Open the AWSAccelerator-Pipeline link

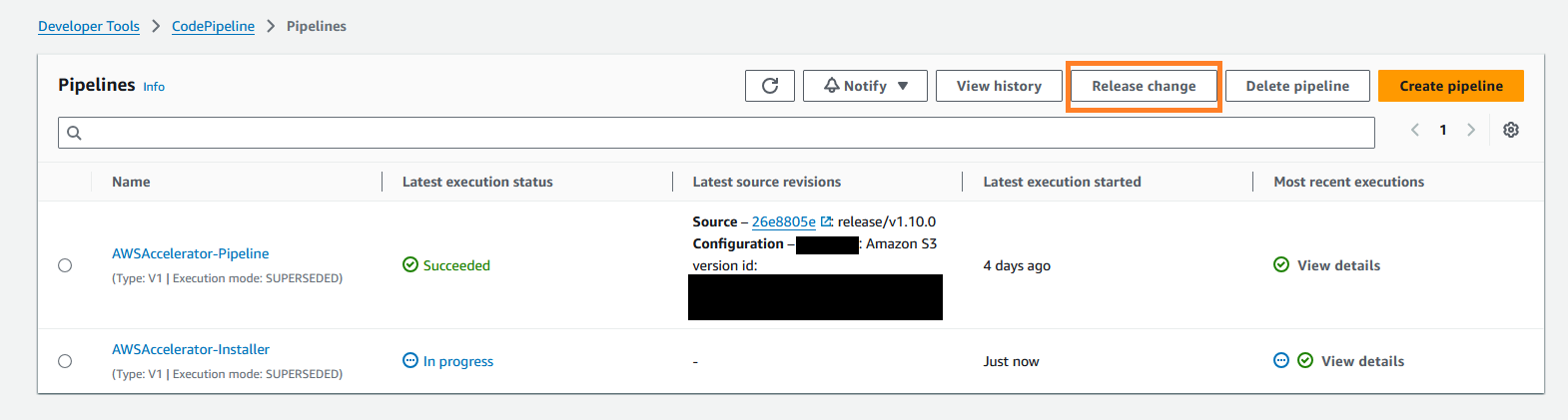click(190, 253)
